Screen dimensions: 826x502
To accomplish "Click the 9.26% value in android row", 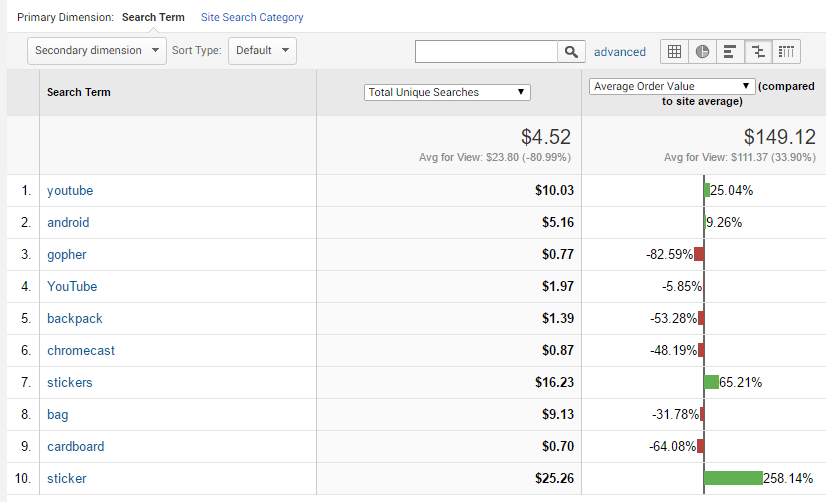I will tap(724, 222).
